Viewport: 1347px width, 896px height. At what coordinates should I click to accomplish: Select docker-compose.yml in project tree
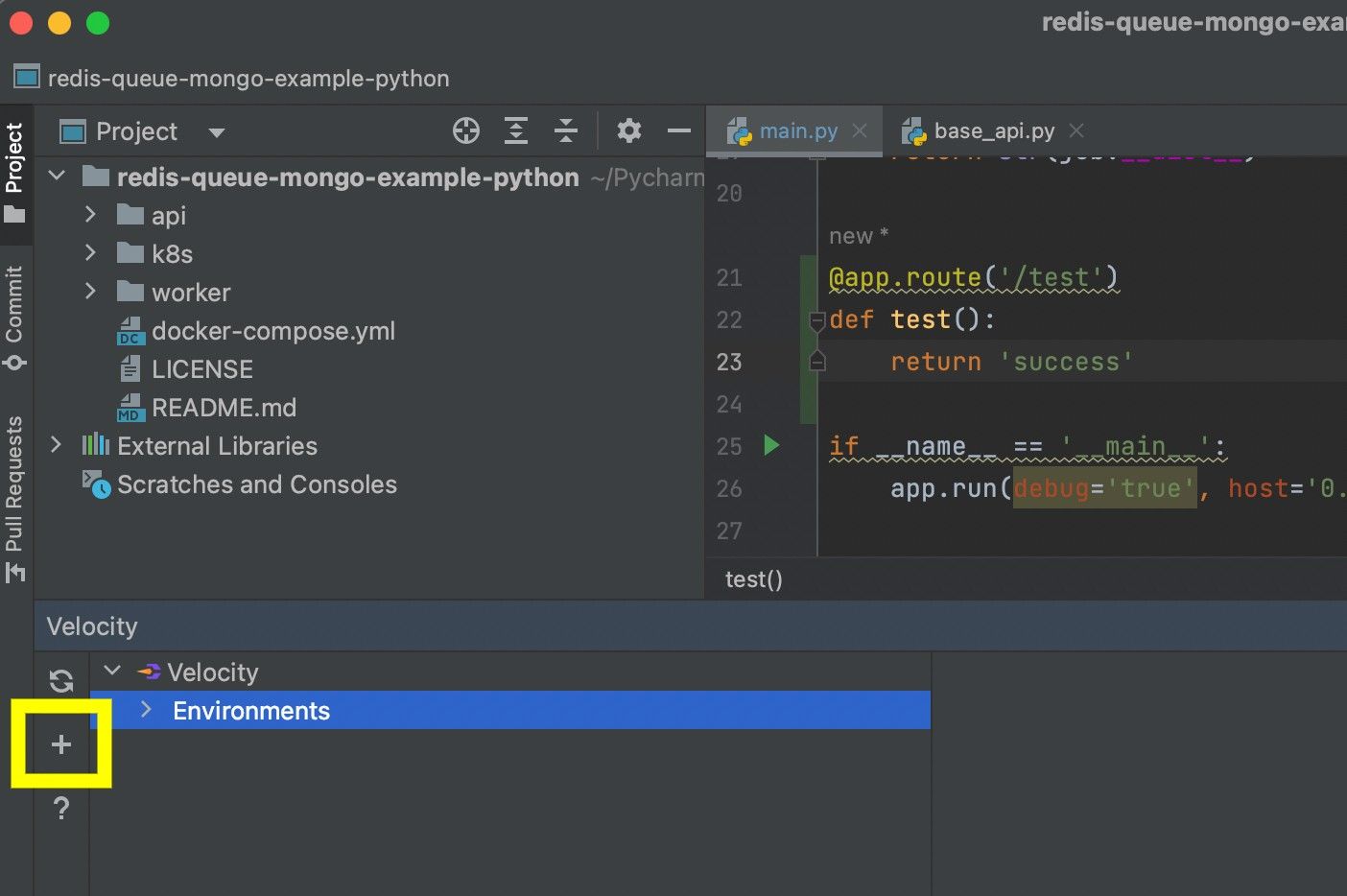(273, 331)
